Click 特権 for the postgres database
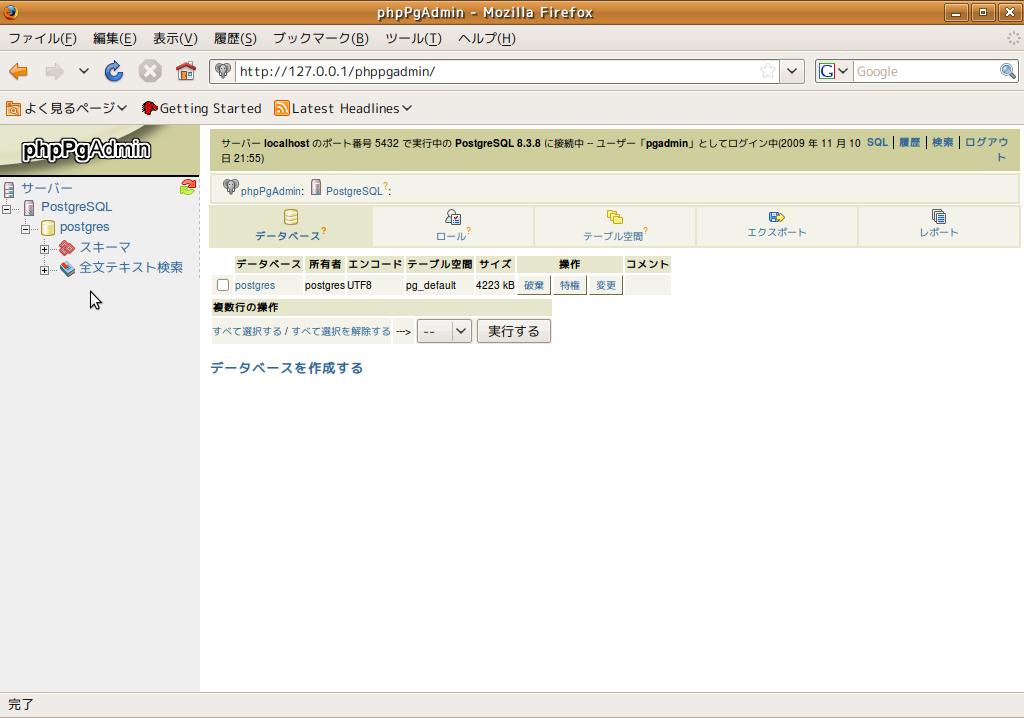 click(x=569, y=285)
